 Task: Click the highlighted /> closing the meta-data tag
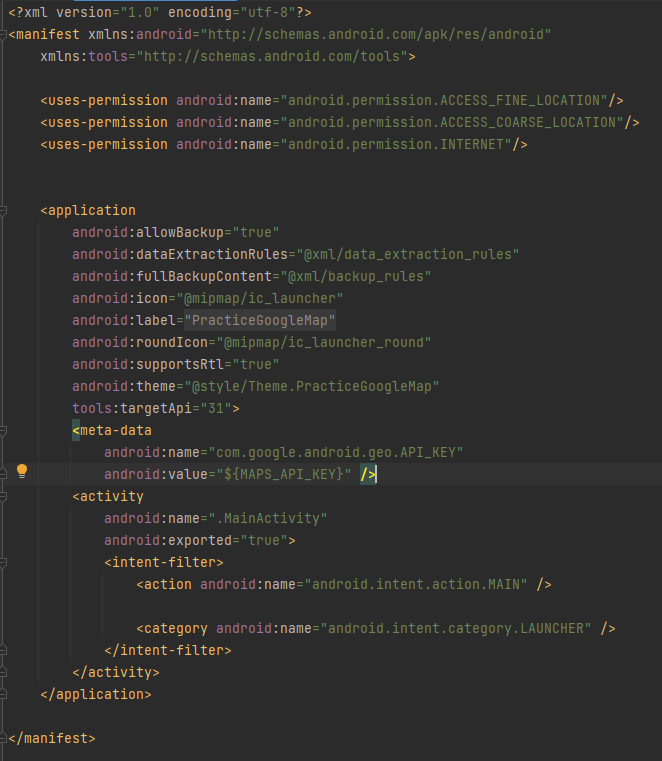point(368,474)
